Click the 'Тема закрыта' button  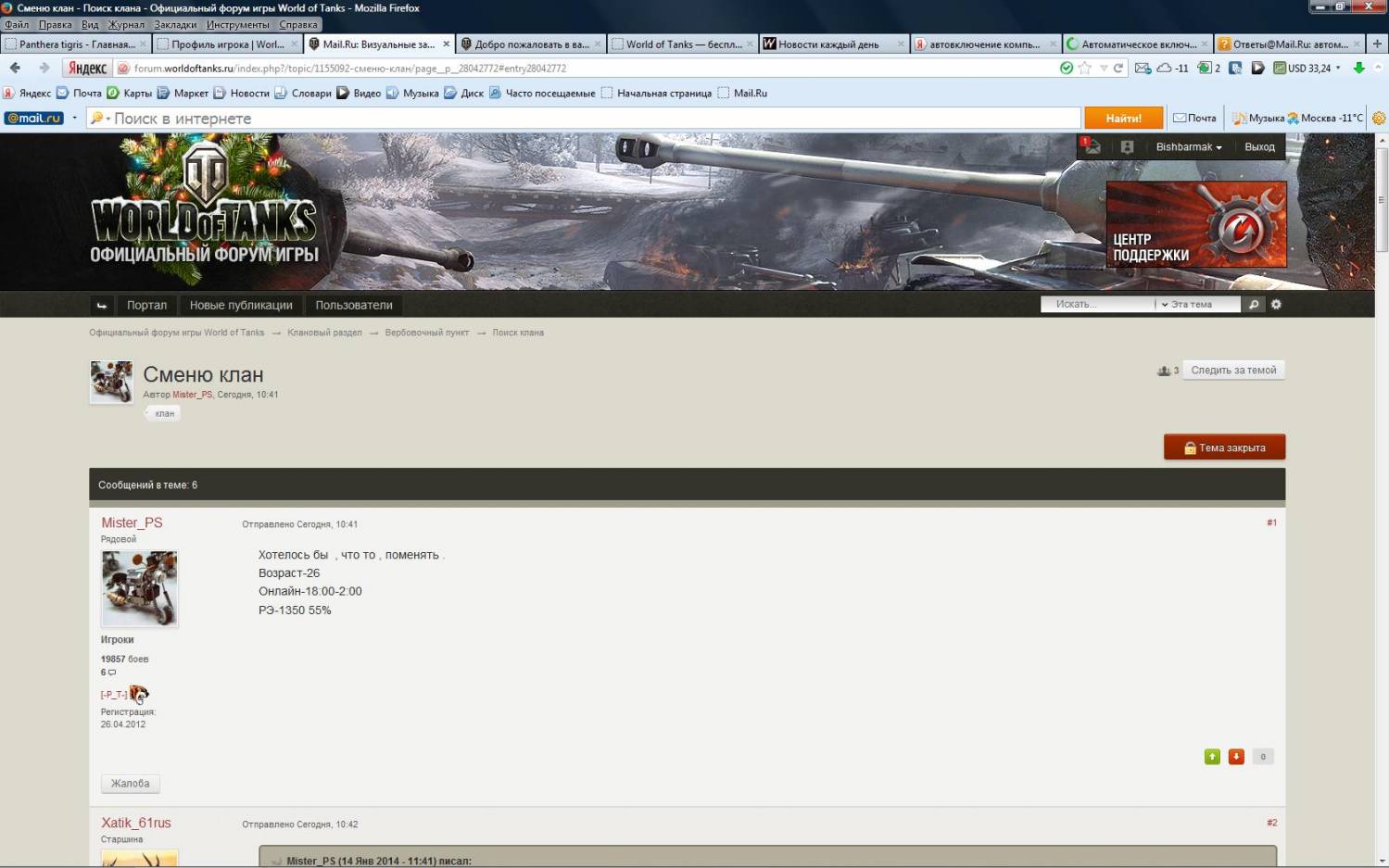click(x=1224, y=447)
